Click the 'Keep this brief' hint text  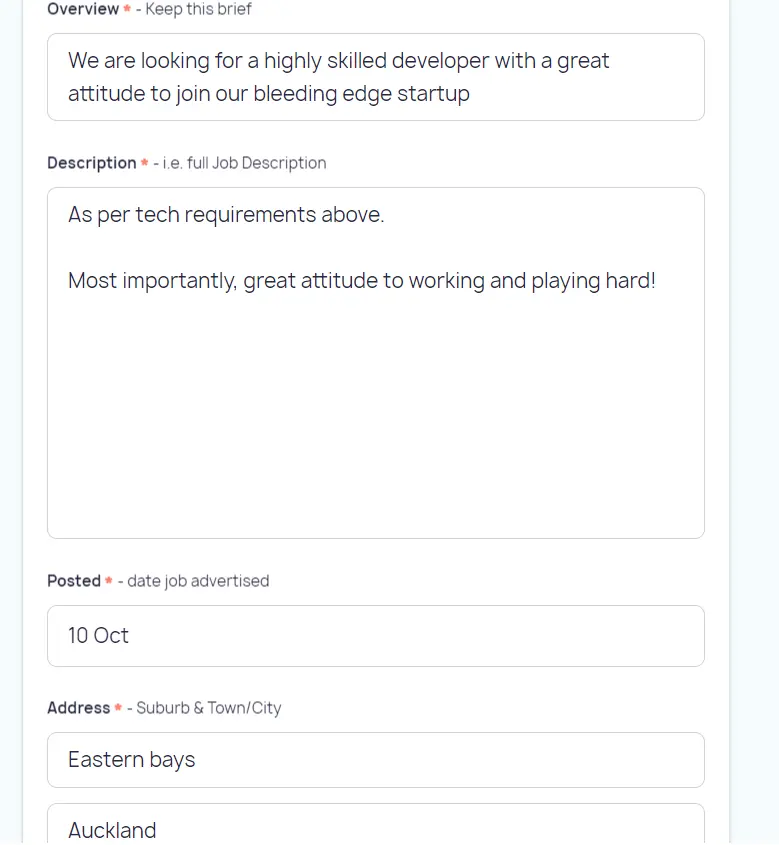[x=198, y=9]
